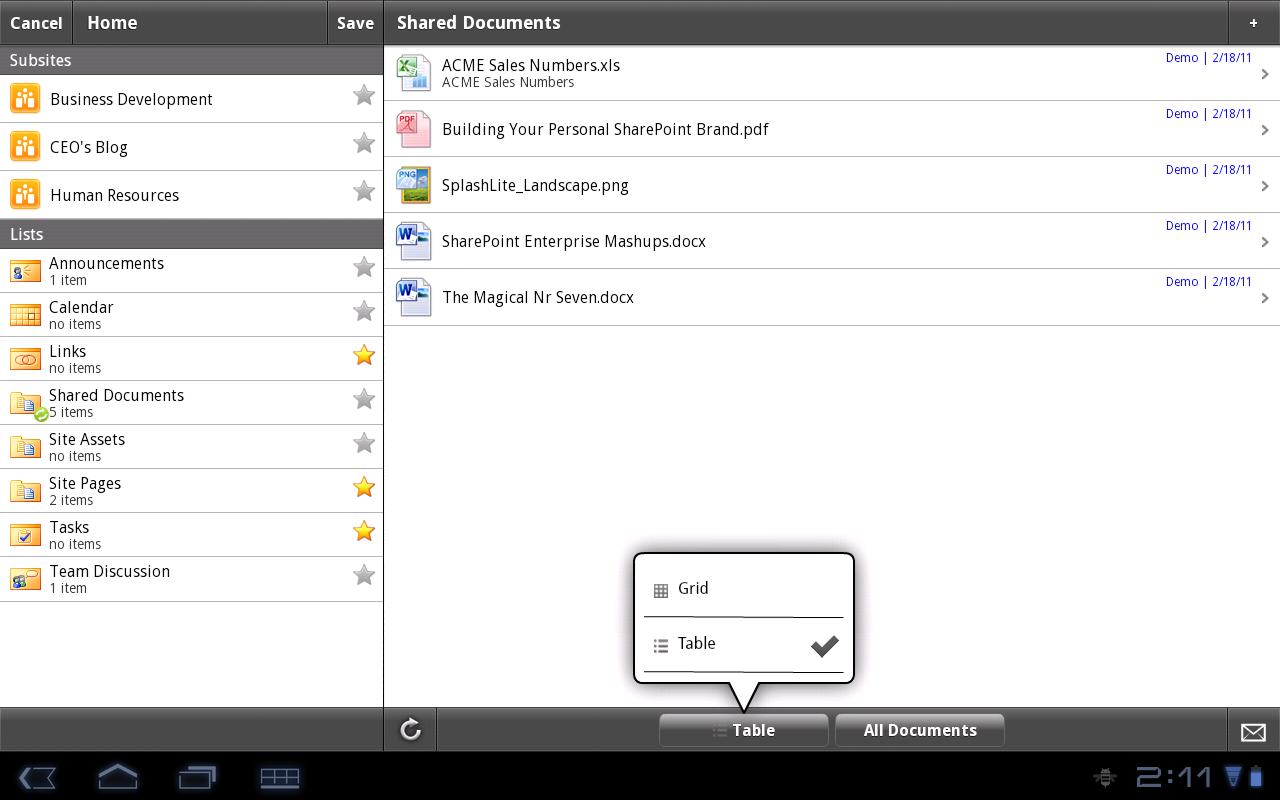Viewport: 1280px width, 800px height.
Task: Select the Announcements list icon
Action: pos(25,270)
